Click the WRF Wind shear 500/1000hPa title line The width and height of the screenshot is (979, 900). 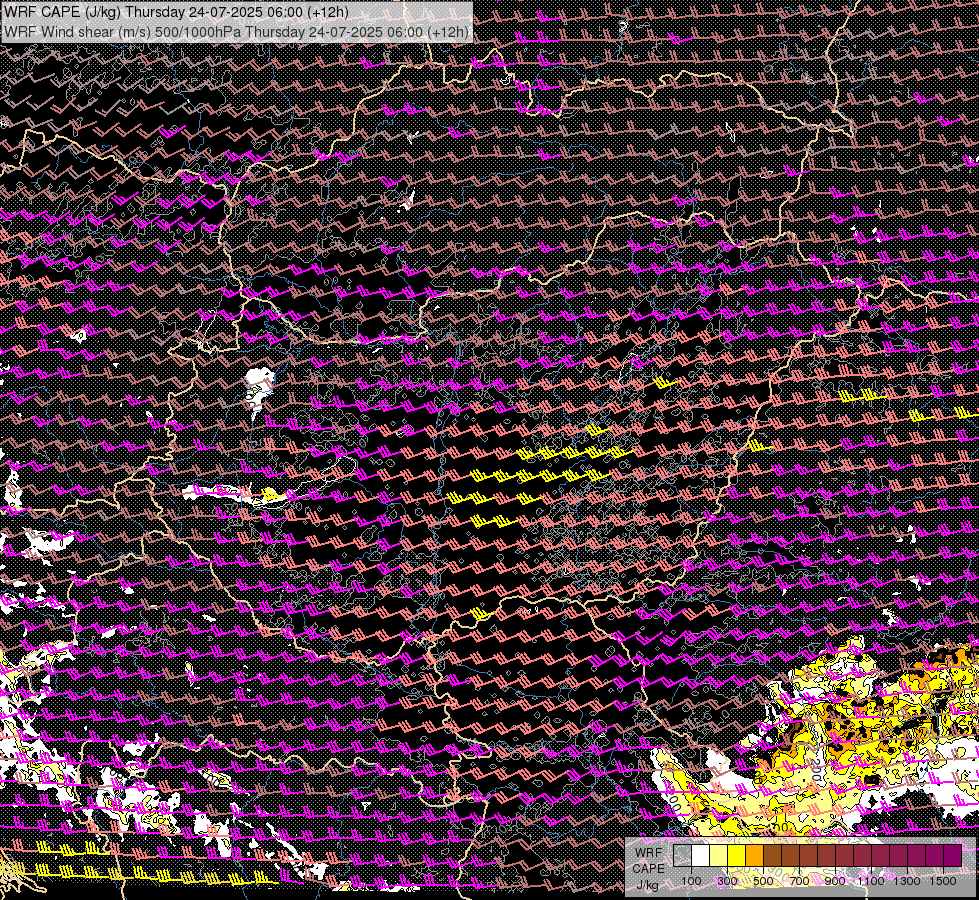click(x=236, y=32)
